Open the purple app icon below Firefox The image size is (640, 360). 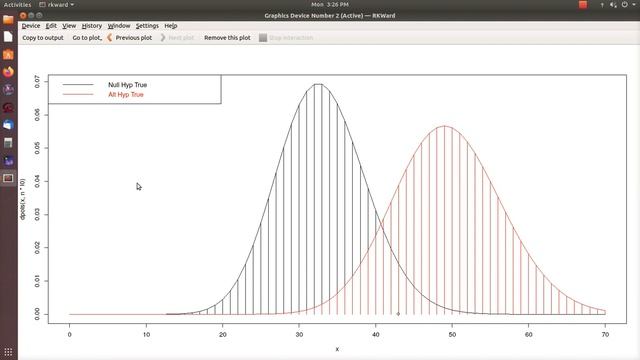[x=8, y=89]
